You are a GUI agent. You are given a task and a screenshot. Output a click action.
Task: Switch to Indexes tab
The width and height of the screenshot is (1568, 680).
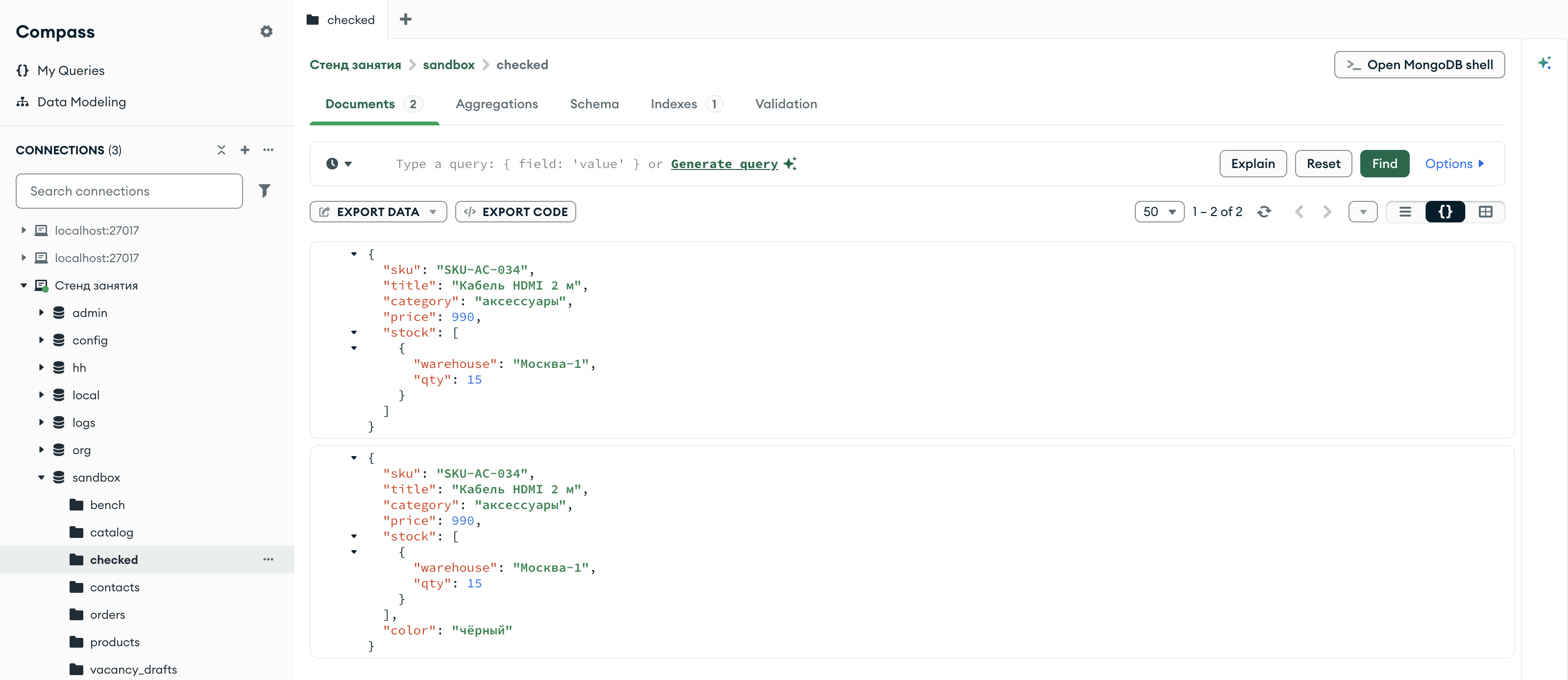click(x=686, y=104)
